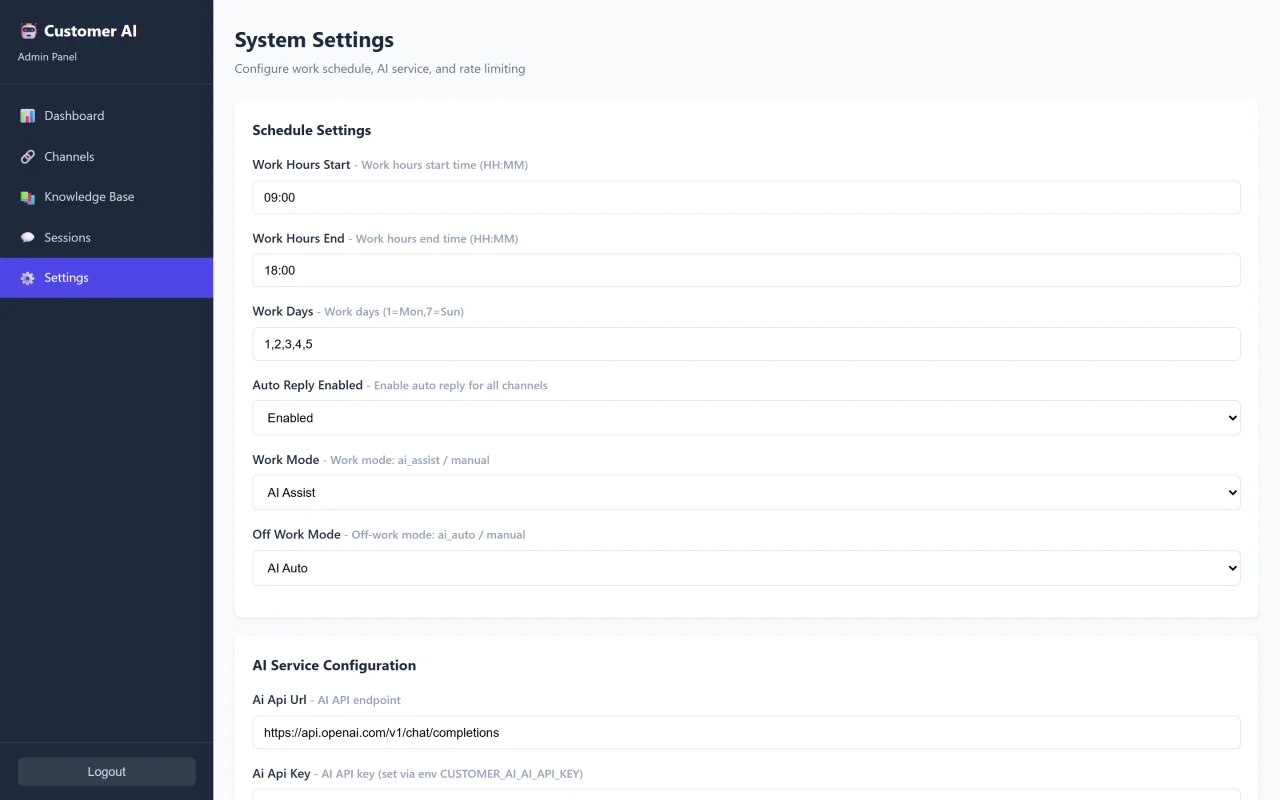This screenshot has width=1280, height=800.
Task: Open the Off Work Mode dropdown
Action: [x=746, y=568]
